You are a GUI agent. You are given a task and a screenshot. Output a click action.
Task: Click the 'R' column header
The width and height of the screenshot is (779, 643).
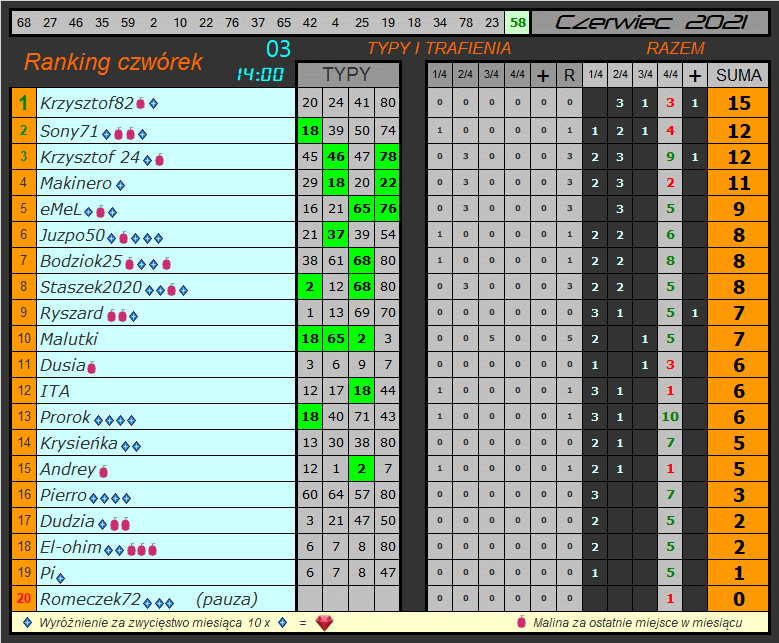click(569, 75)
